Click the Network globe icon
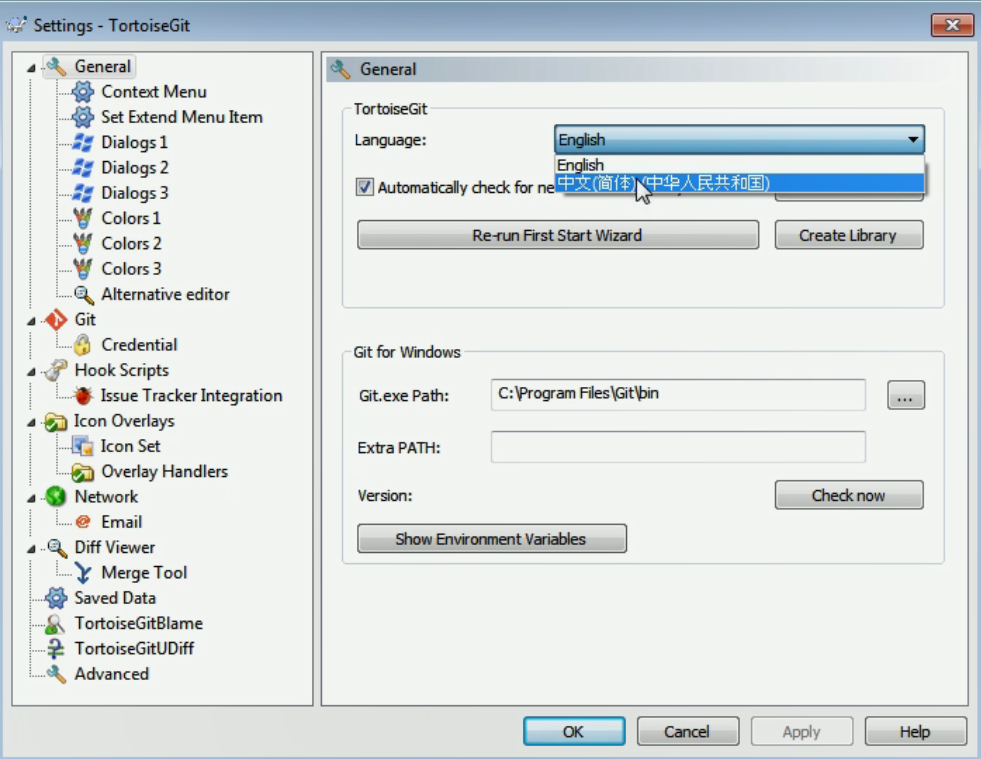Viewport: 981px width, 759px height. click(56, 497)
